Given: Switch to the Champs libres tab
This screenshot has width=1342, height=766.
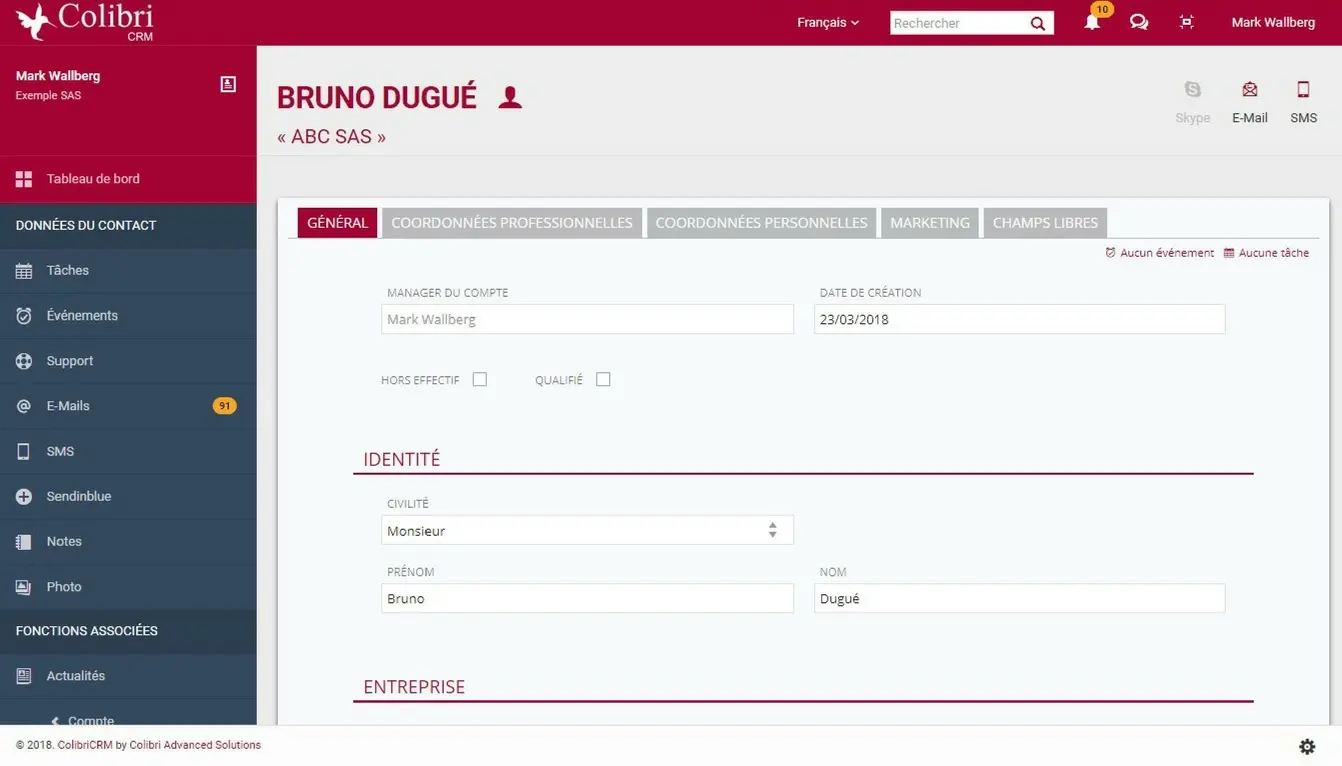Looking at the screenshot, I should pyautogui.click(x=1045, y=223).
